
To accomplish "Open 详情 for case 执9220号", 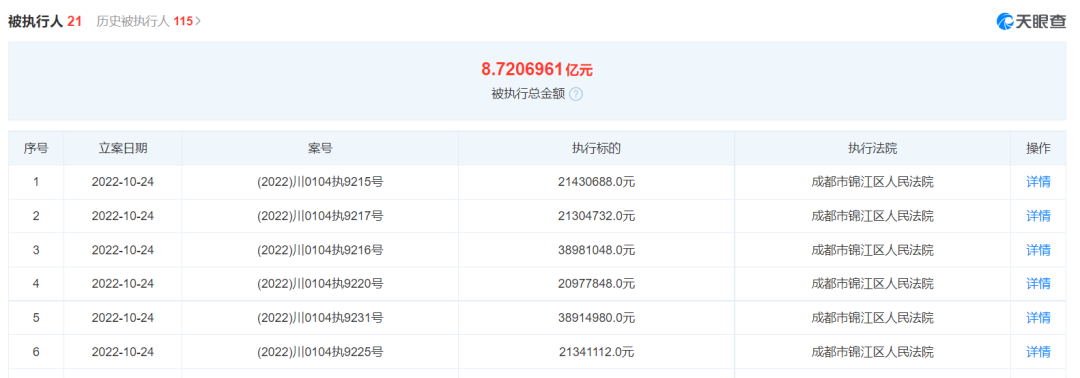I will (x=1038, y=284).
